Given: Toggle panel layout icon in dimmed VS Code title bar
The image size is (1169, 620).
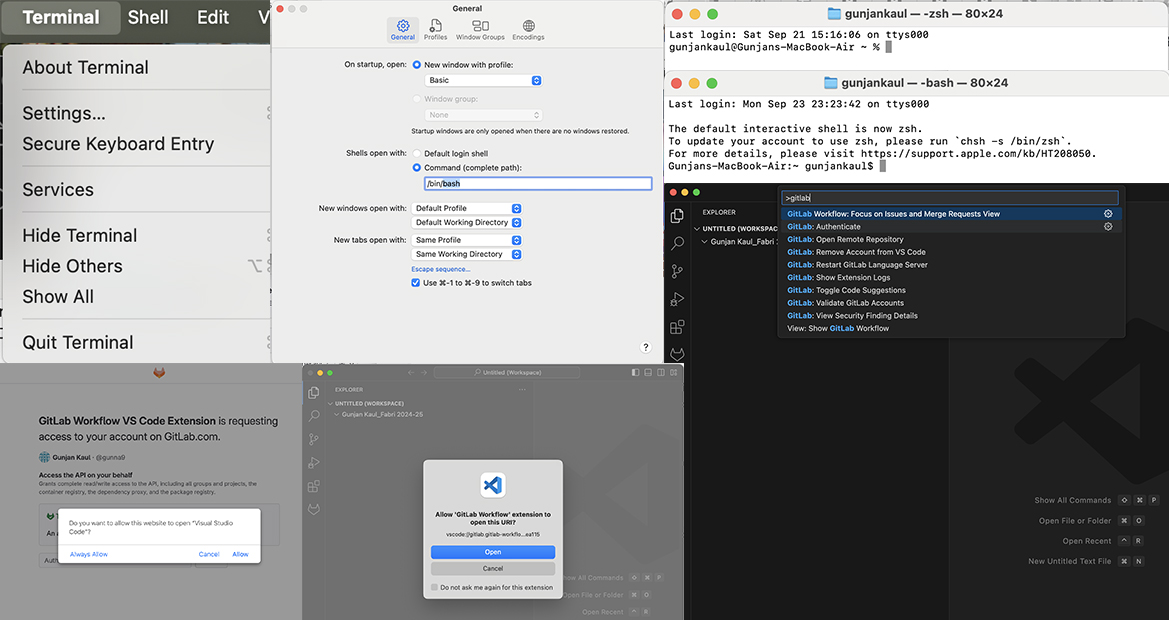Looking at the screenshot, I should tap(648, 372).
